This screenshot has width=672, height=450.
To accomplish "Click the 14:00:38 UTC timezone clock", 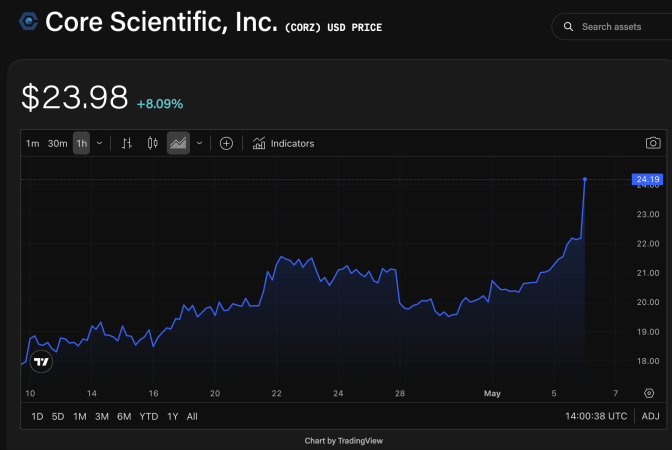I will pyautogui.click(x=596, y=416).
